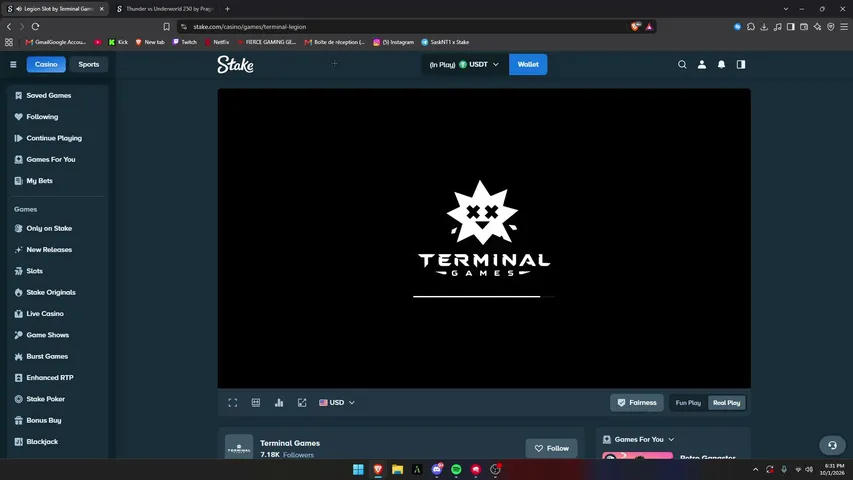
Task: Show hidden system tray icons
Action: (755, 469)
